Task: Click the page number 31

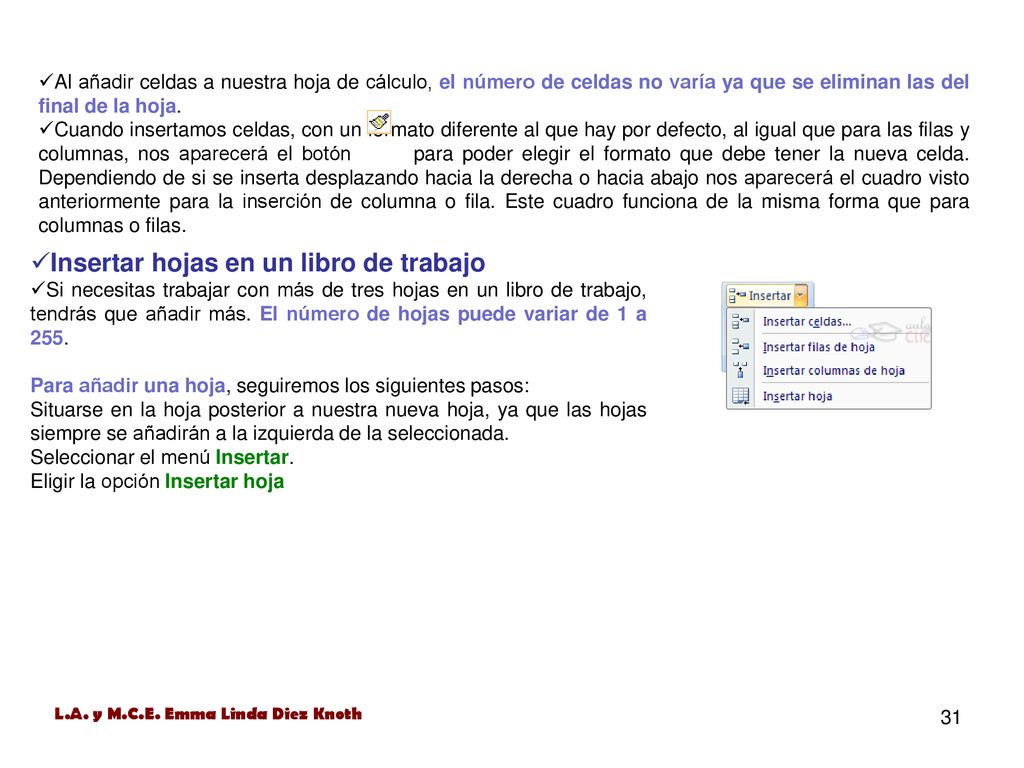Action: coord(950,717)
